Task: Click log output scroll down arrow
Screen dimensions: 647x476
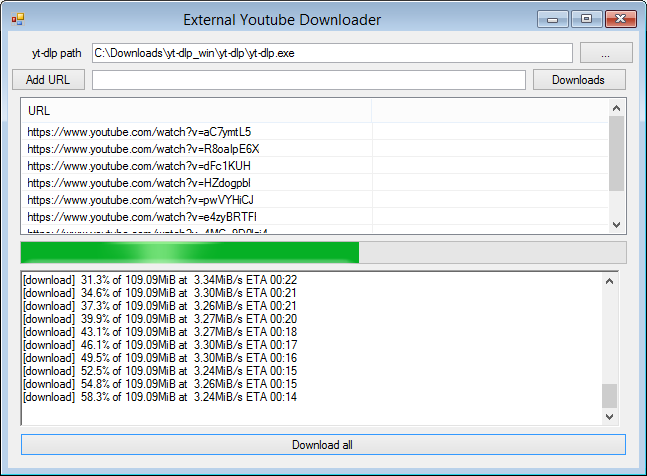Action: tap(609, 417)
